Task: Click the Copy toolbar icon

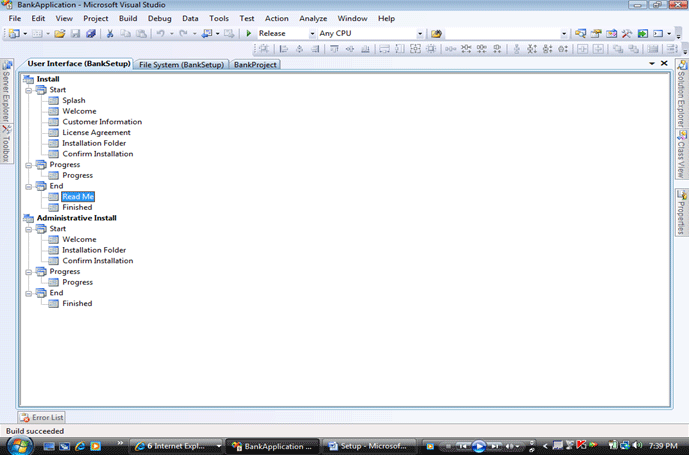Action: pos(125,33)
